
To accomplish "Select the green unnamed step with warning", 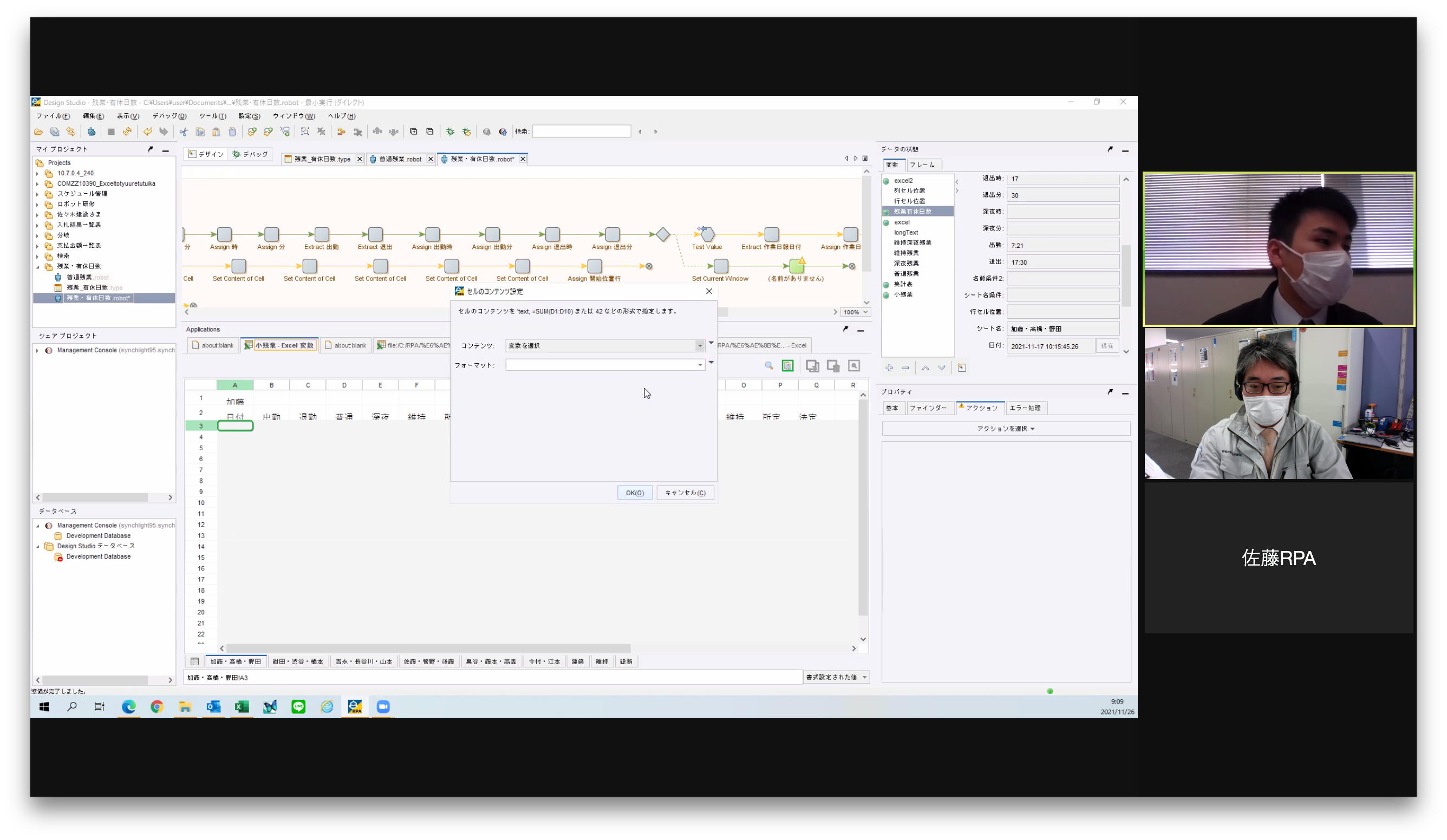I will [797, 266].
